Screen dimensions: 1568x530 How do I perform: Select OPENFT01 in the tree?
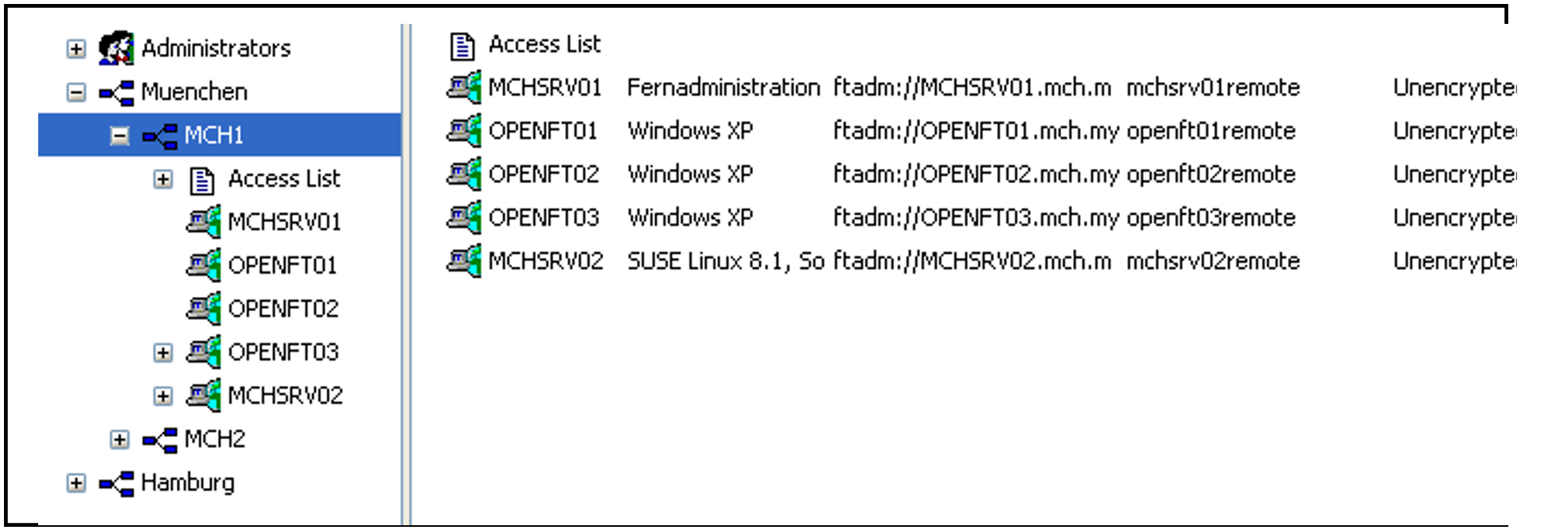(x=282, y=265)
